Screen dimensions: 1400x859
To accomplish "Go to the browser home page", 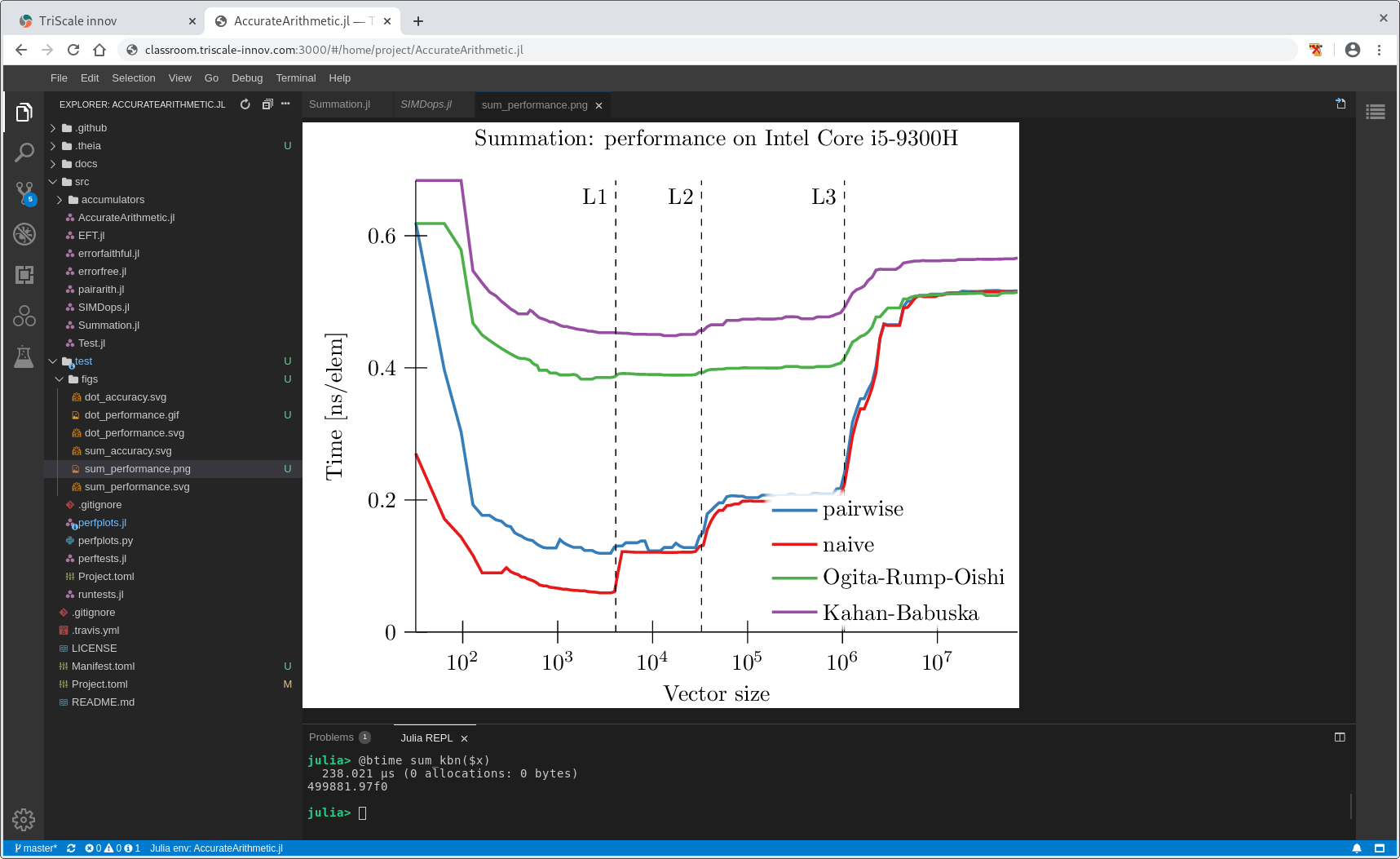I will (x=99, y=50).
